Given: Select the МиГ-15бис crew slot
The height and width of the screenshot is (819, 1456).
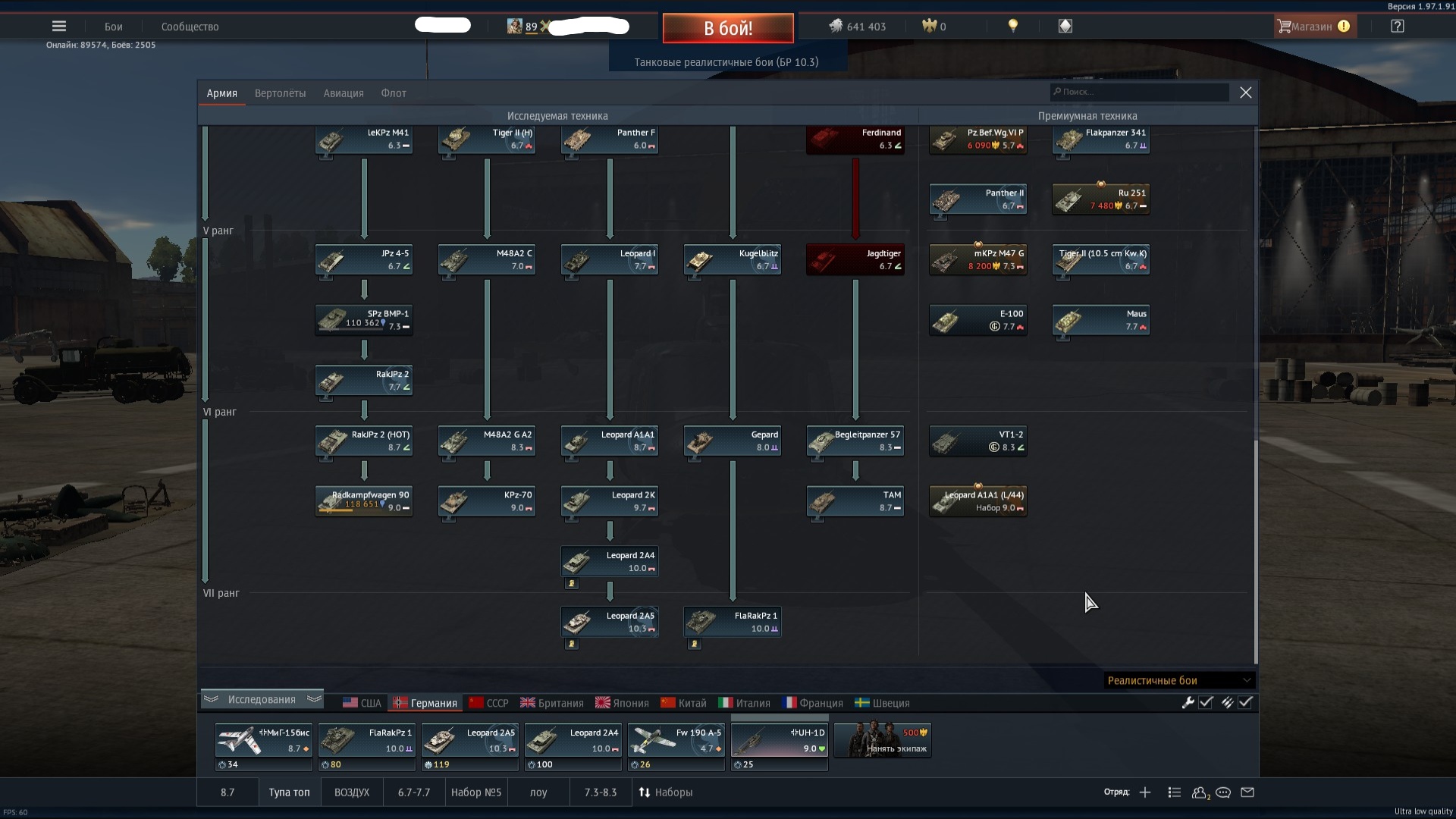Looking at the screenshot, I should tap(263, 747).
